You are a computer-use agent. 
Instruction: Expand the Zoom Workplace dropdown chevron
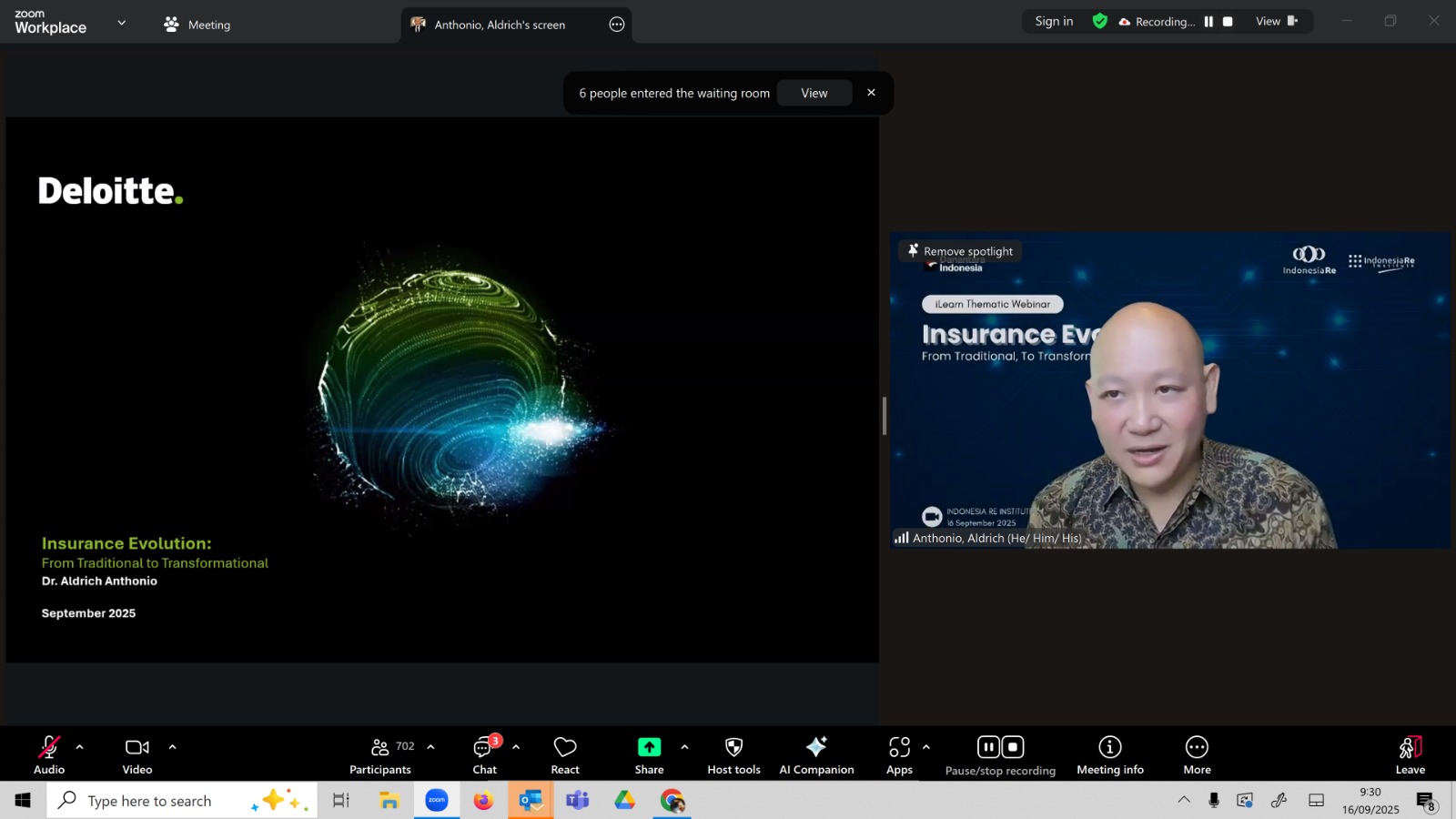tap(122, 23)
